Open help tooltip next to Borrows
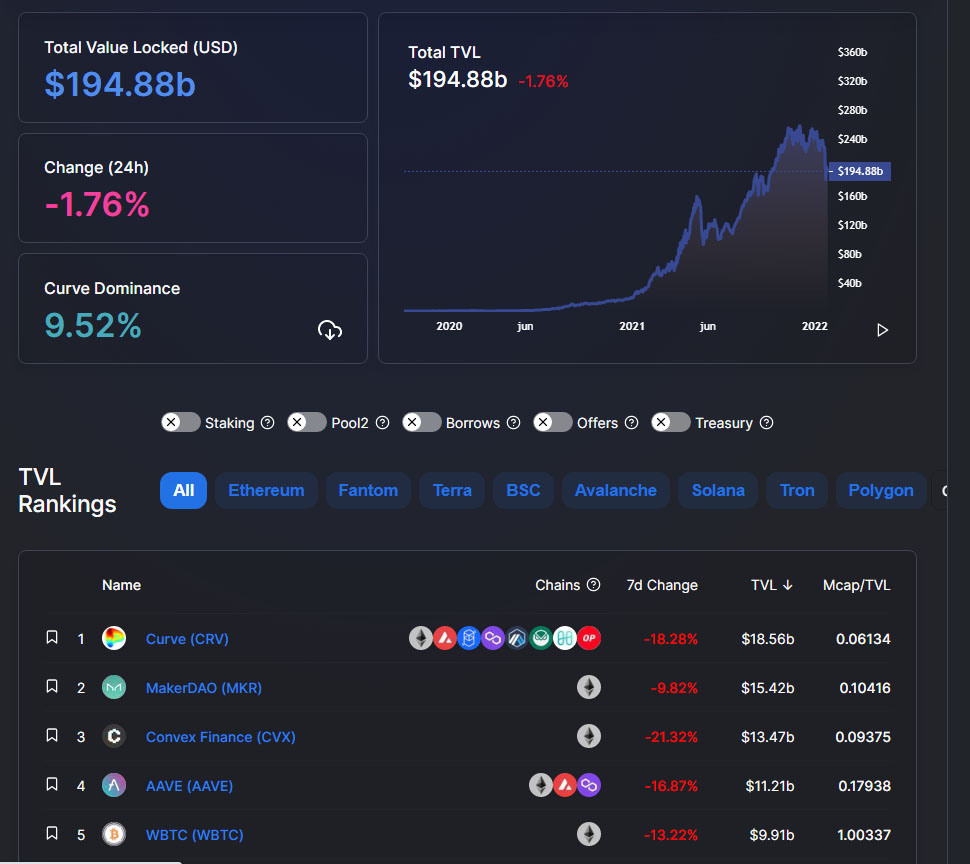 pyautogui.click(x=513, y=422)
